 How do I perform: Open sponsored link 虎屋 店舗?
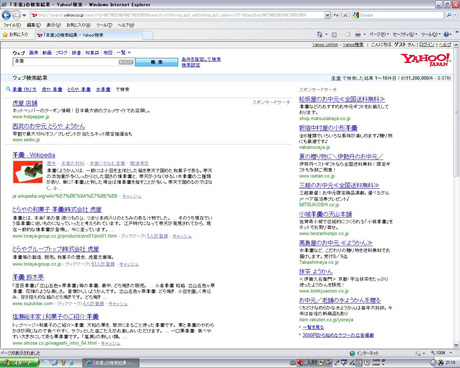point(25,103)
